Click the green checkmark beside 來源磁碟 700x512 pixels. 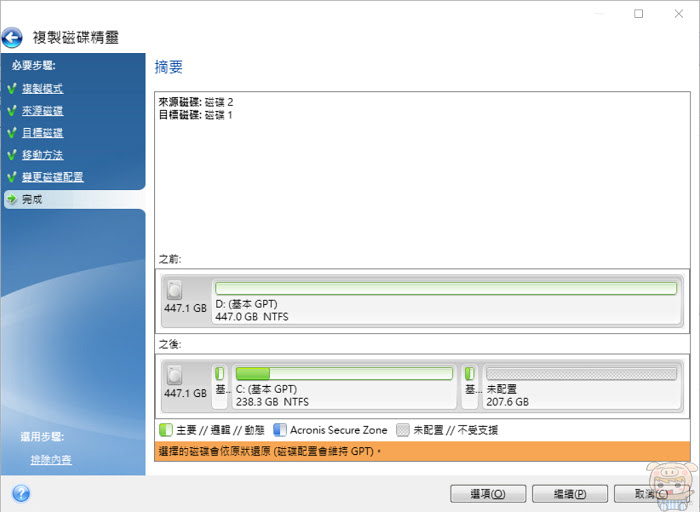[12, 110]
